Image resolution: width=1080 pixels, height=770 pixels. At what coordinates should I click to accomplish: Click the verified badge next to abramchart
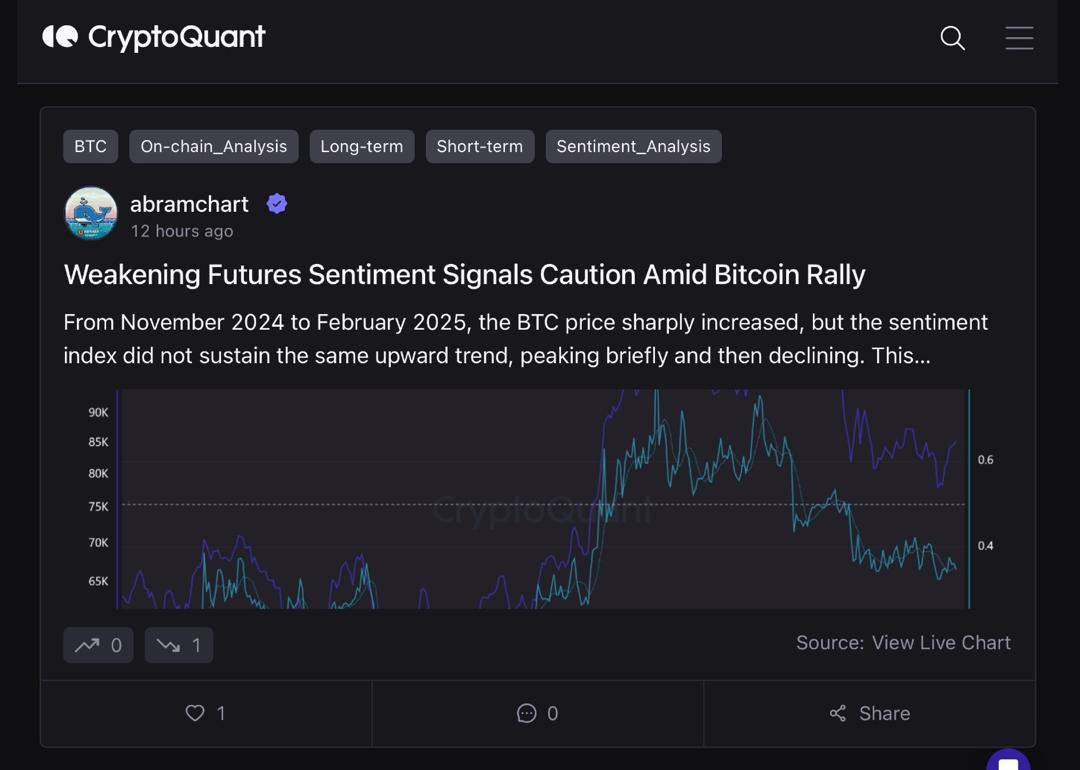(277, 204)
